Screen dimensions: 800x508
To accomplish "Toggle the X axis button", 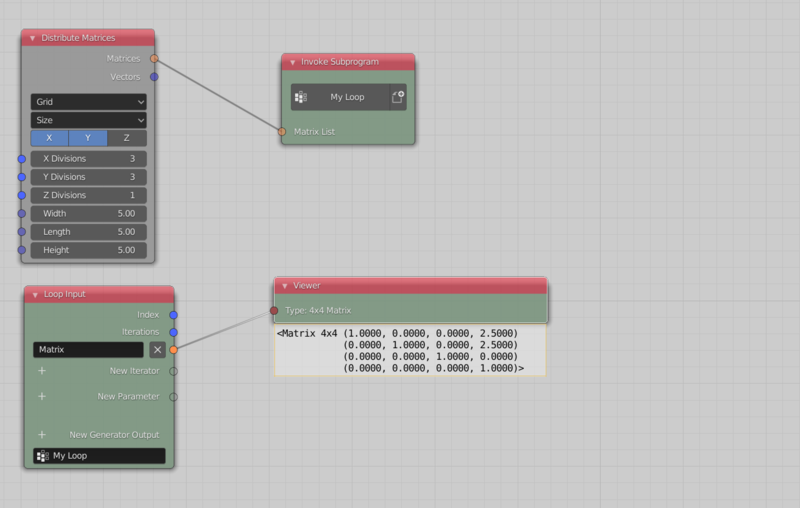I will point(49,138).
